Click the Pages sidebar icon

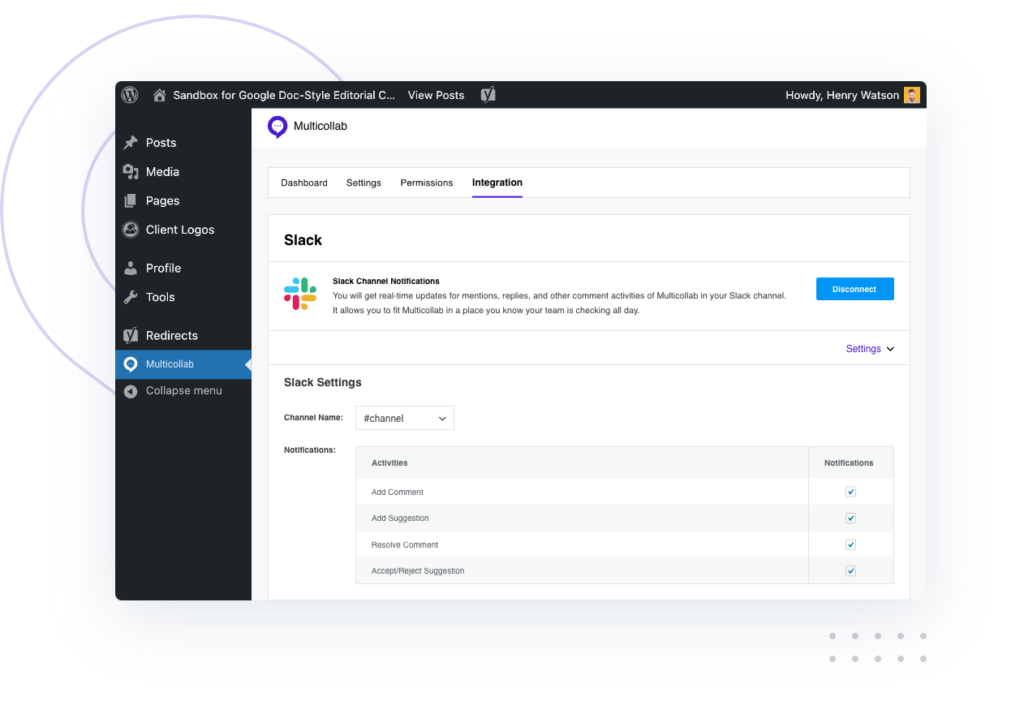[x=131, y=201]
